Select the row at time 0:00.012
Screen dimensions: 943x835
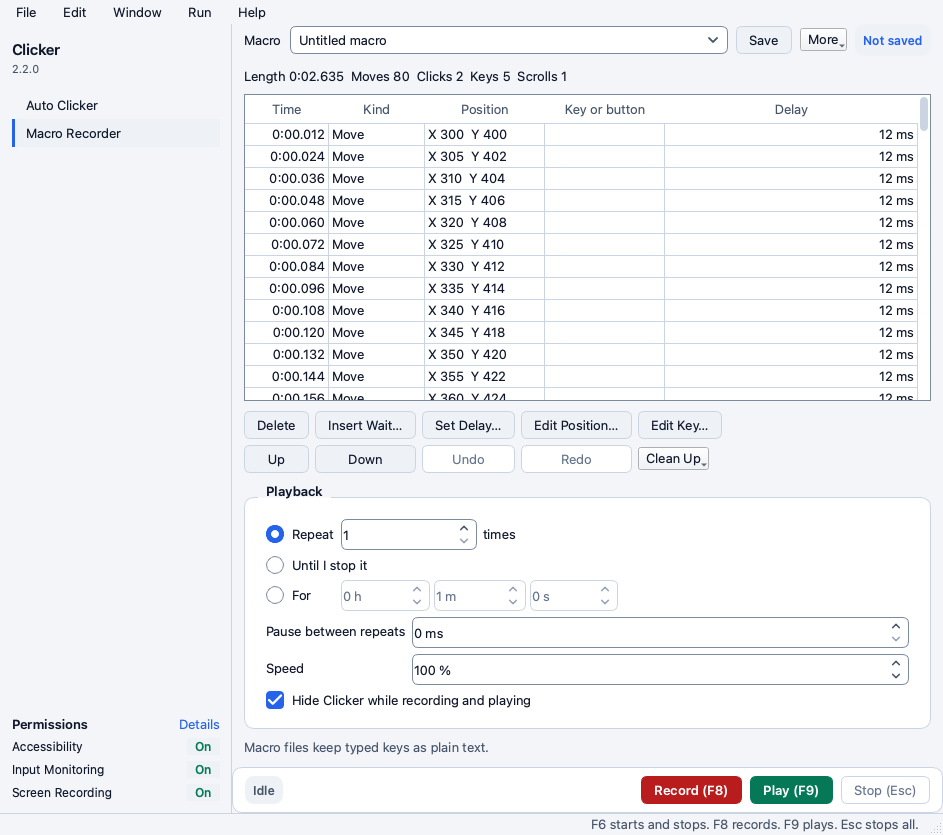pyautogui.click(x=581, y=135)
